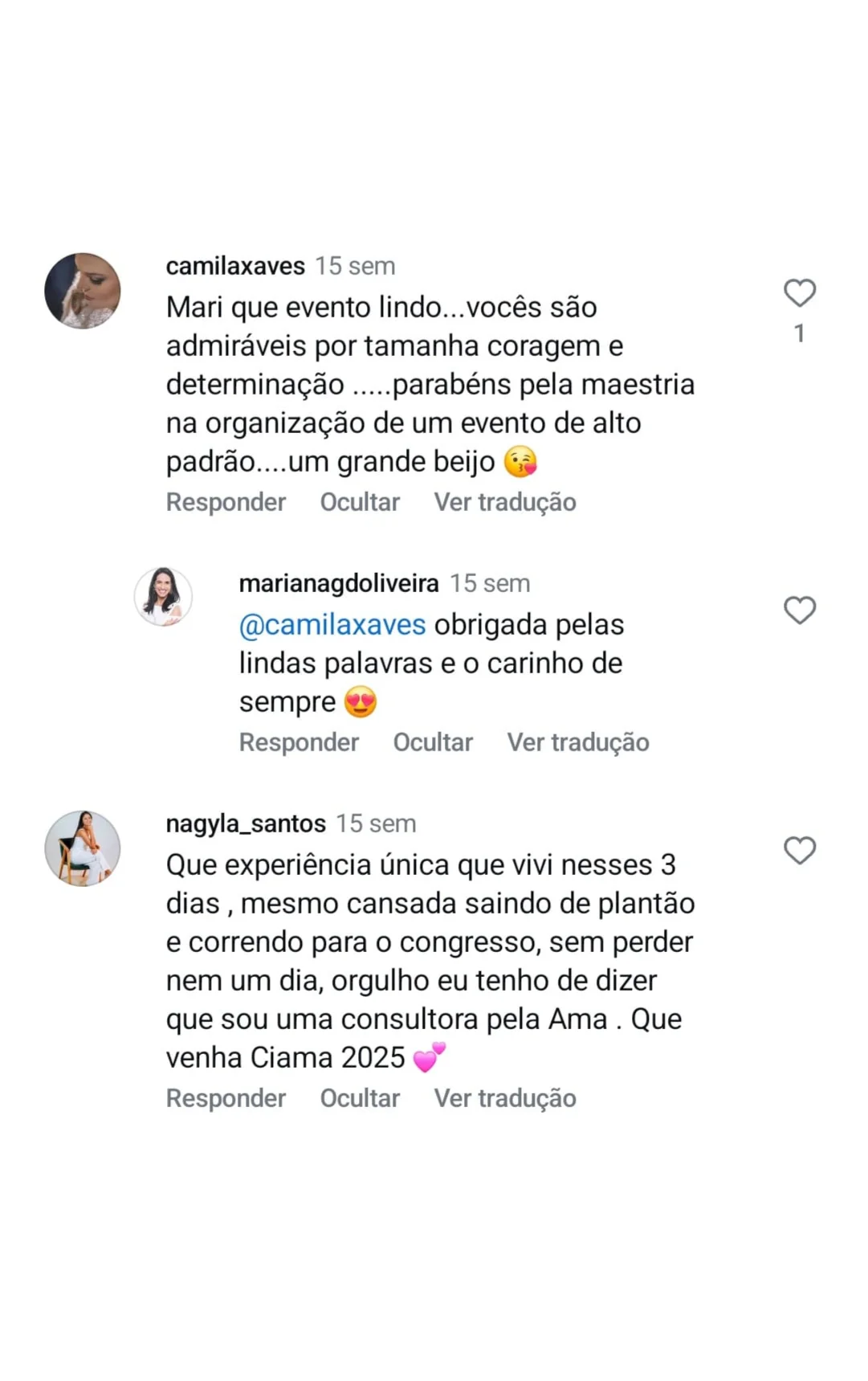Screen dimensions: 868x1381
Task: Open the @camilaxaves mention link
Action: (x=332, y=625)
